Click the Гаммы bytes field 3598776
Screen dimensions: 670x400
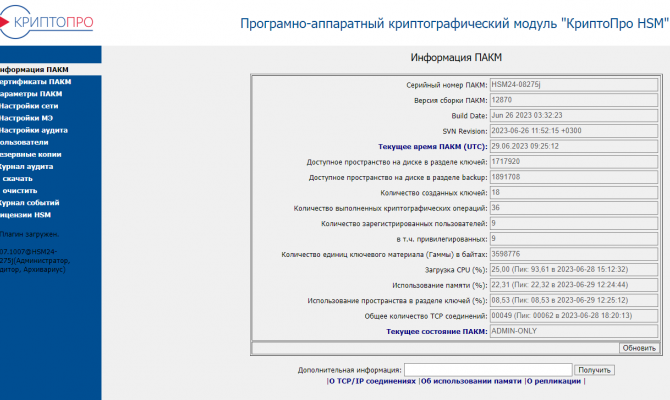point(574,254)
